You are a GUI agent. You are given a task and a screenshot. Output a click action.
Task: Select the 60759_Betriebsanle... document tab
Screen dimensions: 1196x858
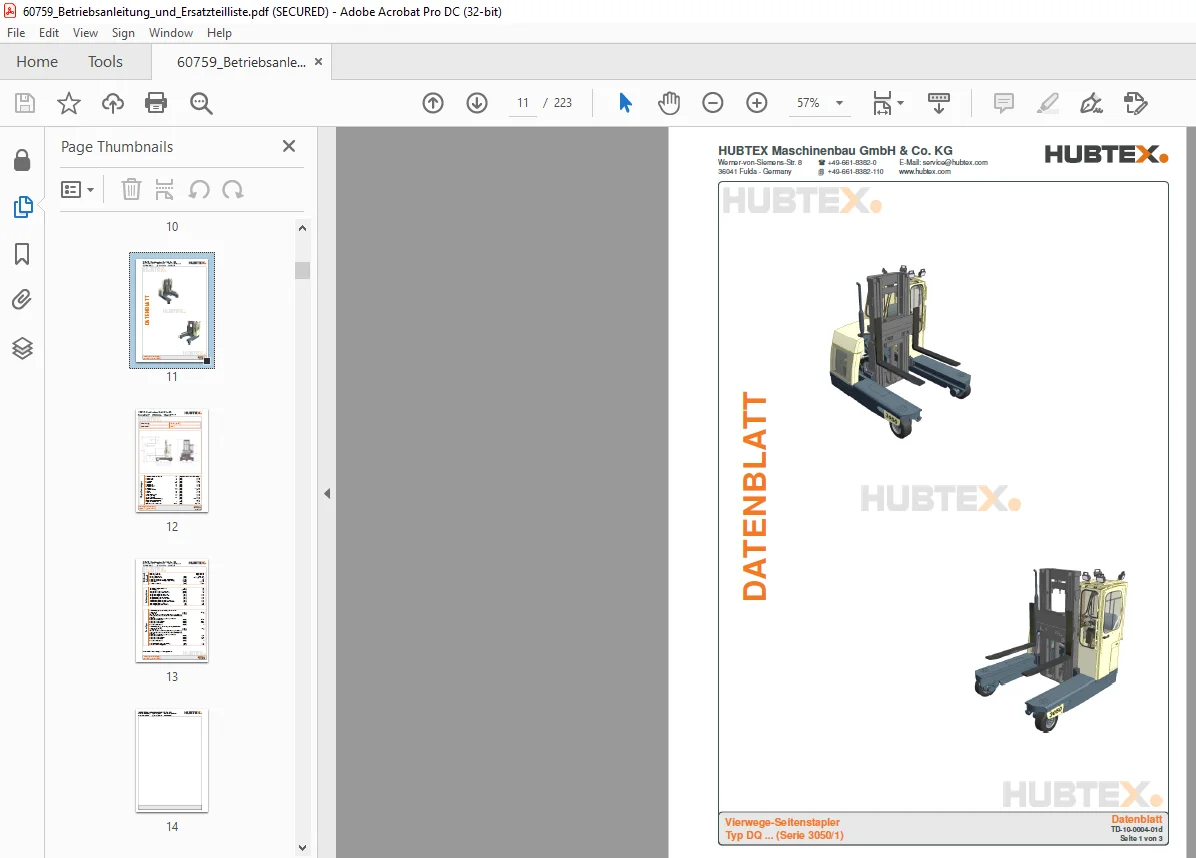[241, 63]
